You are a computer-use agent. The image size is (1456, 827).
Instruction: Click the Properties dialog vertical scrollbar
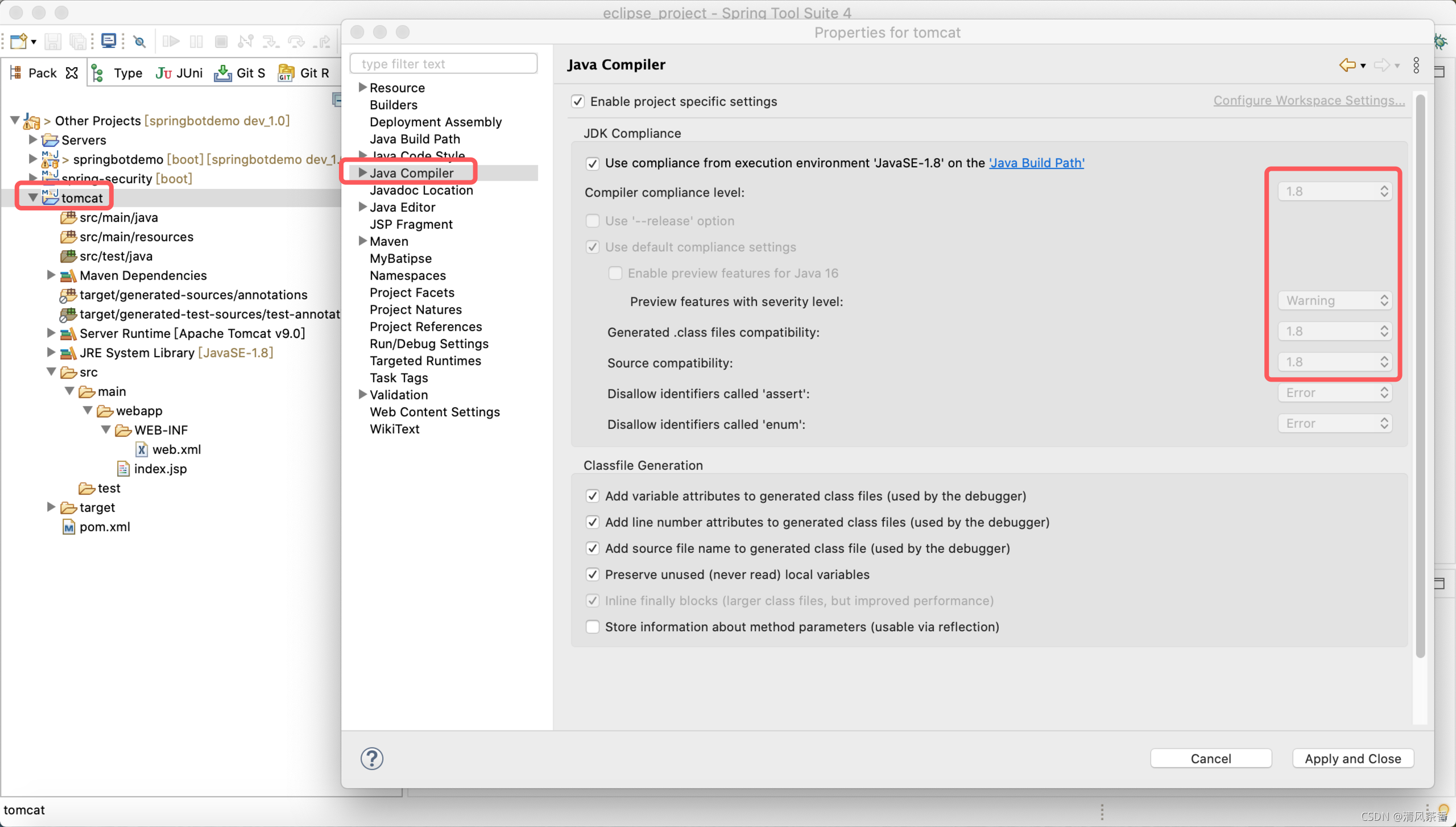(1420, 375)
